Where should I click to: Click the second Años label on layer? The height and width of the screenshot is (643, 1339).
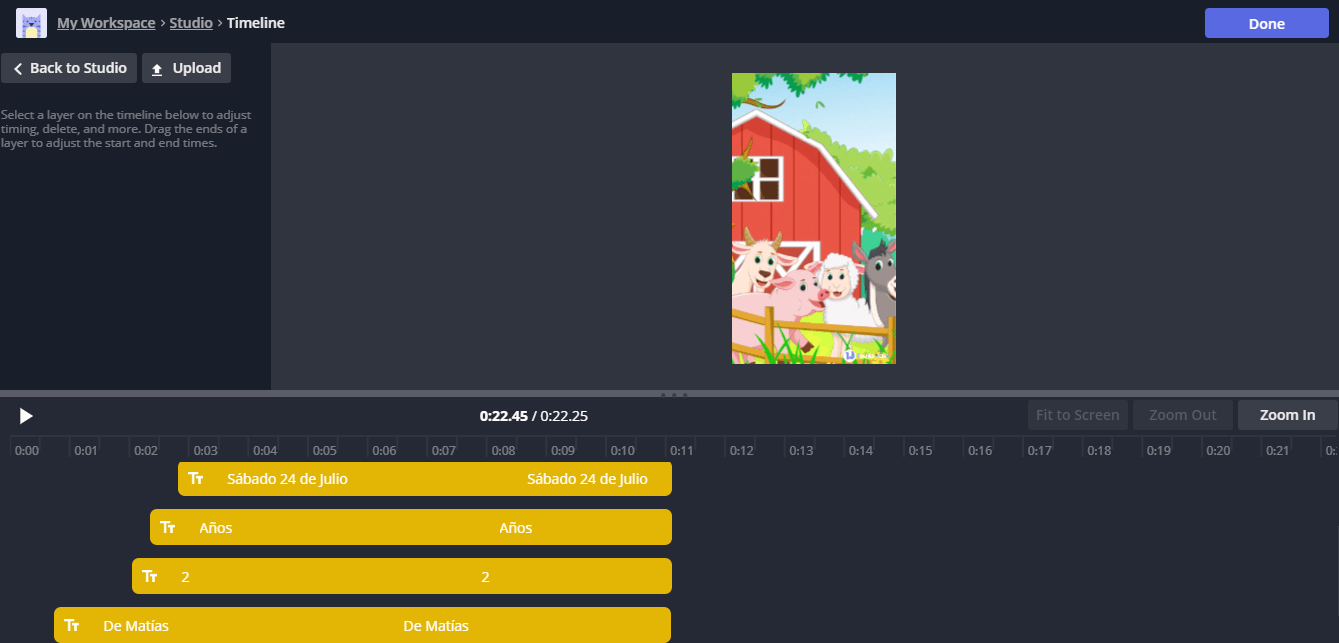click(x=515, y=528)
